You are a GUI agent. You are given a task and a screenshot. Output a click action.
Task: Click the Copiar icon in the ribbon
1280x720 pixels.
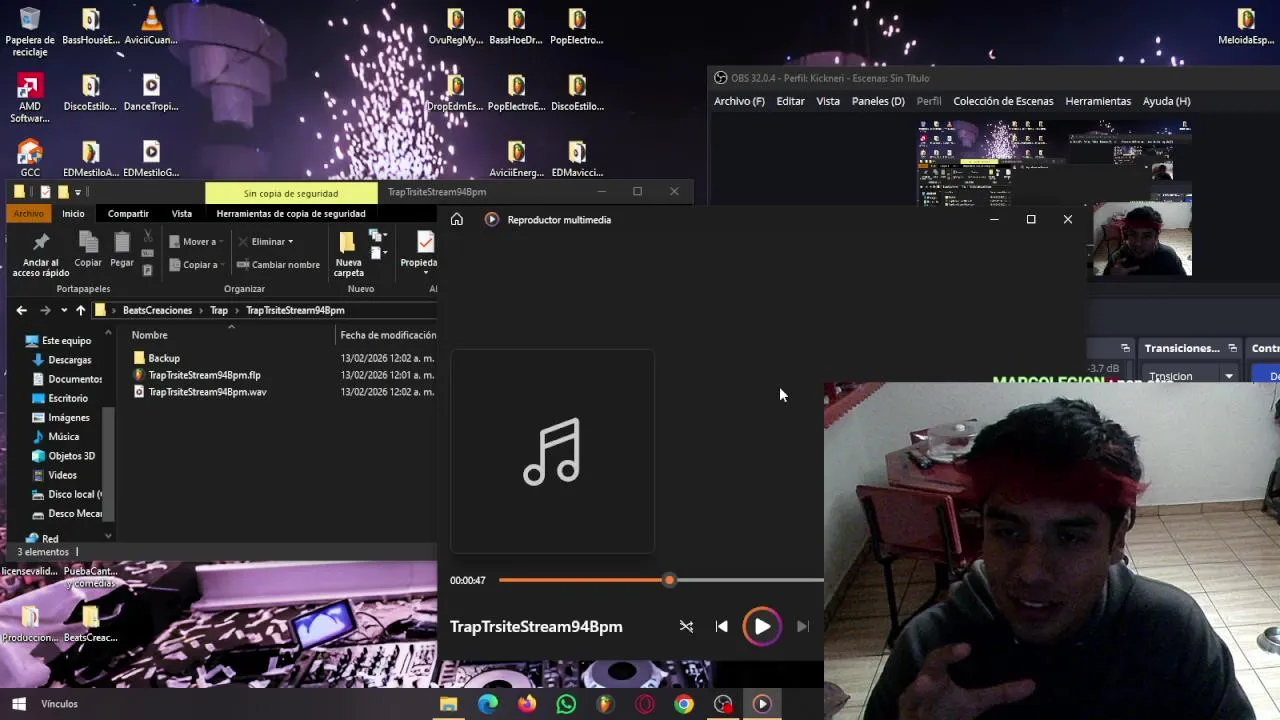[x=88, y=243]
